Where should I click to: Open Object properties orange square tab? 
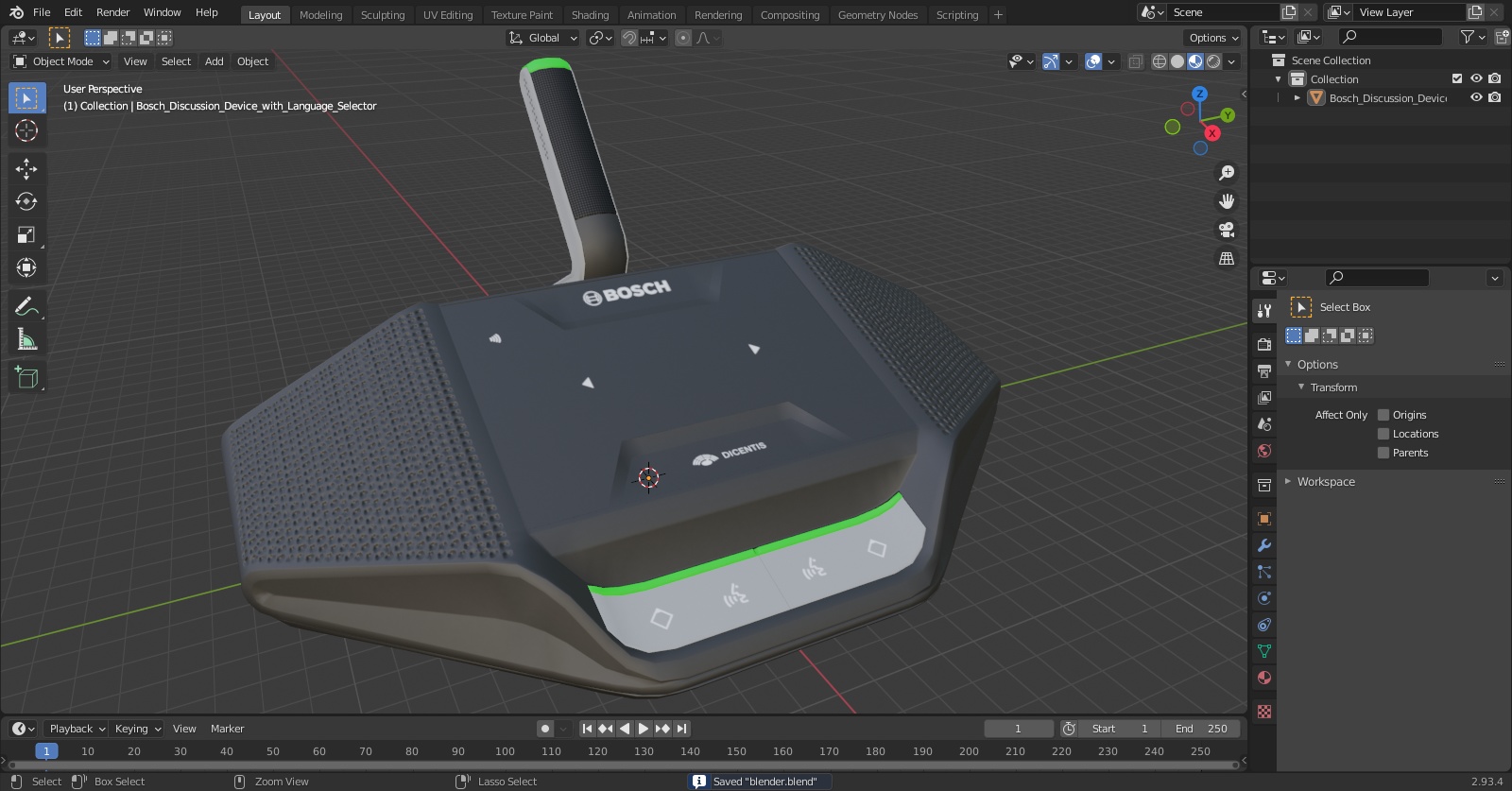click(x=1264, y=519)
